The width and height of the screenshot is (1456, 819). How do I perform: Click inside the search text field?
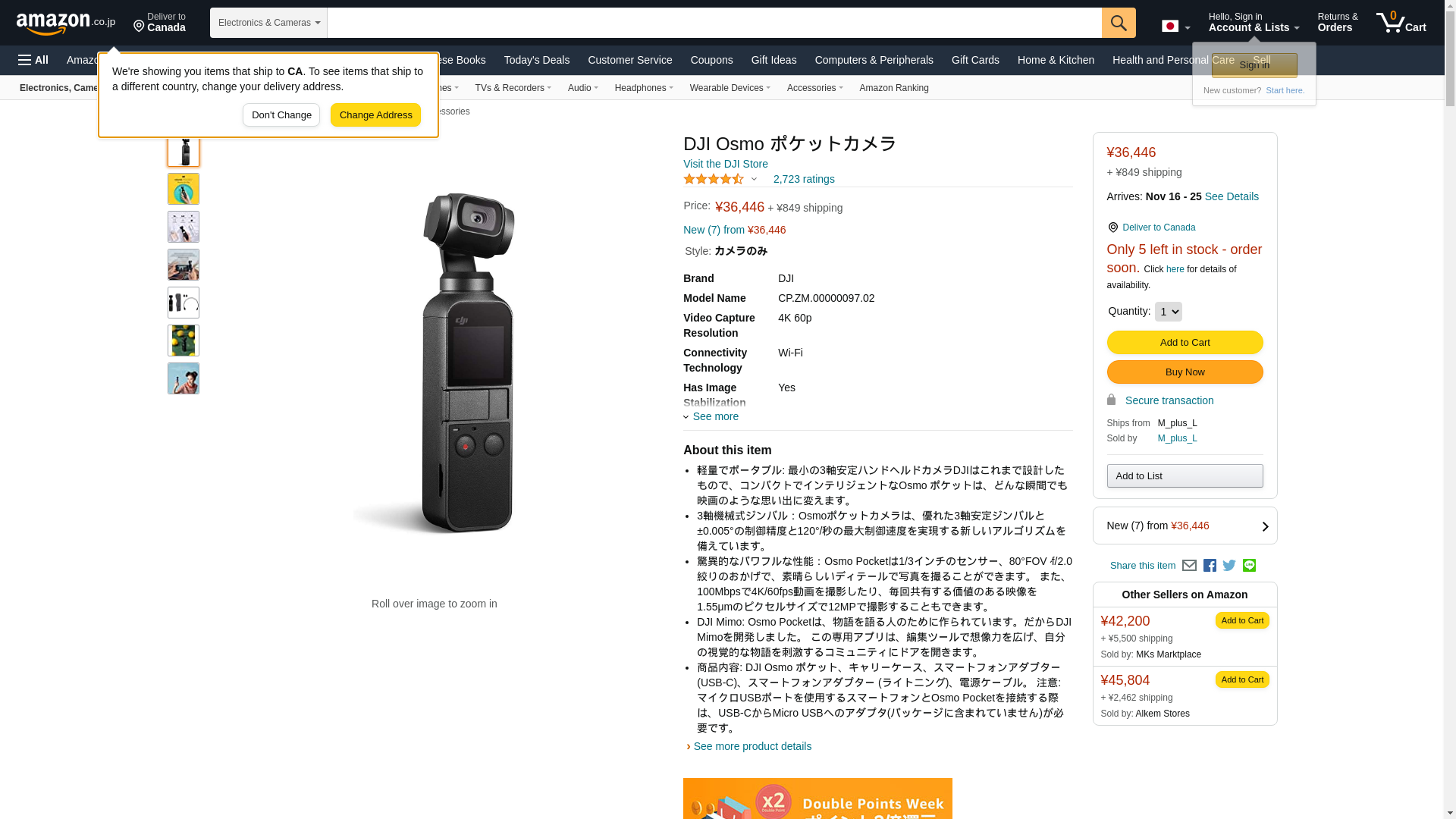tap(714, 23)
